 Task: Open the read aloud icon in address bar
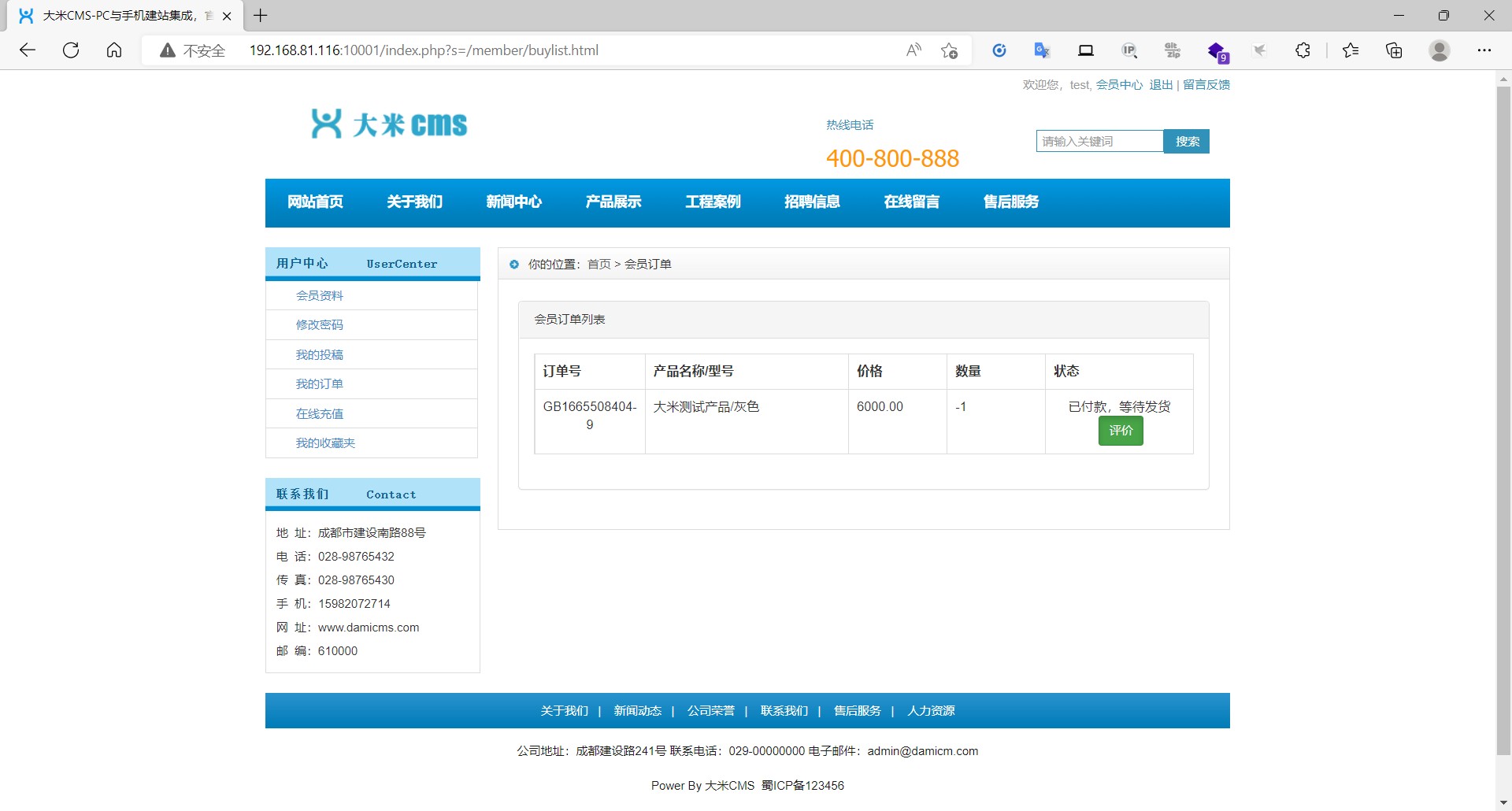tap(913, 50)
